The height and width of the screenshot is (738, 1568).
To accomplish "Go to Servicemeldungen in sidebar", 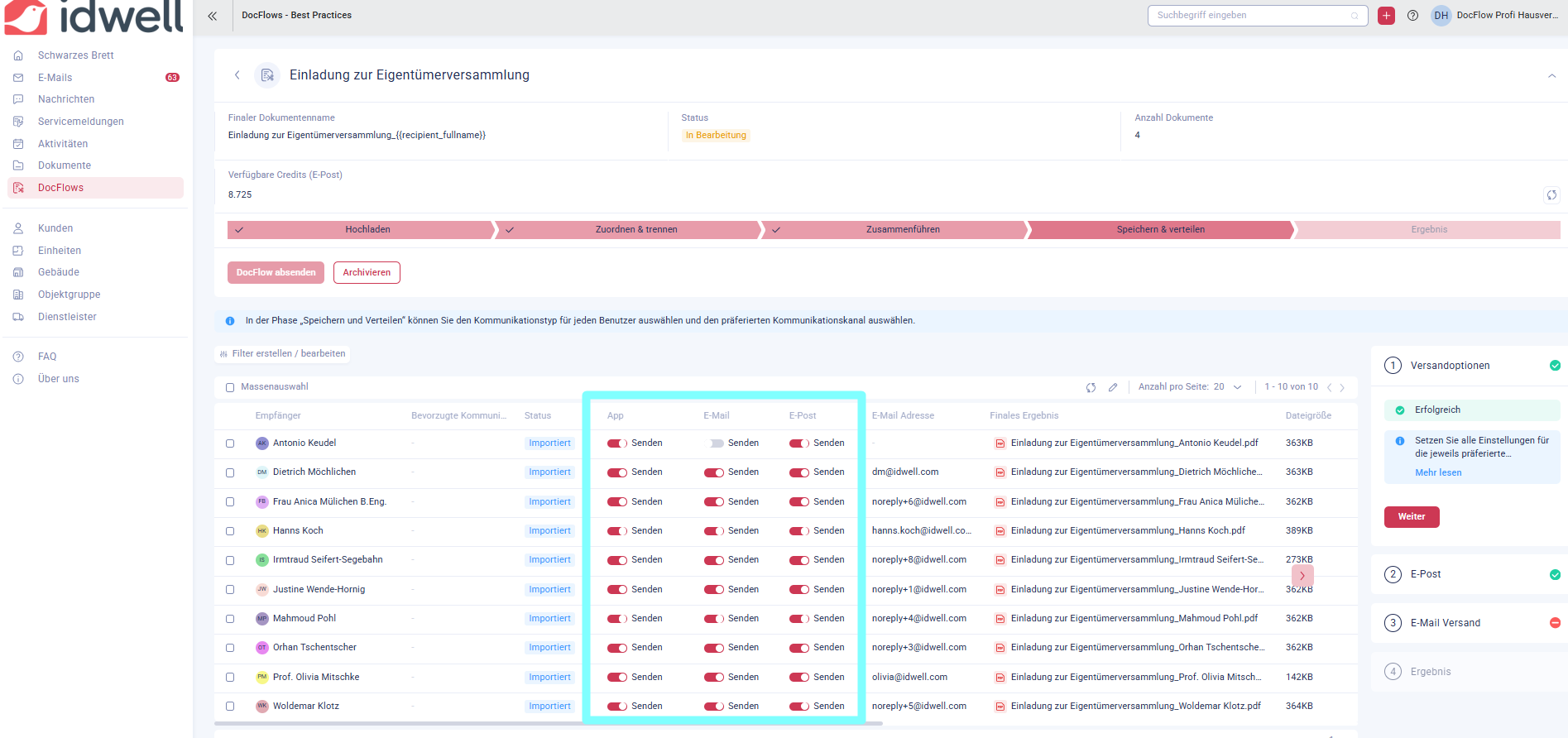I will click(80, 122).
